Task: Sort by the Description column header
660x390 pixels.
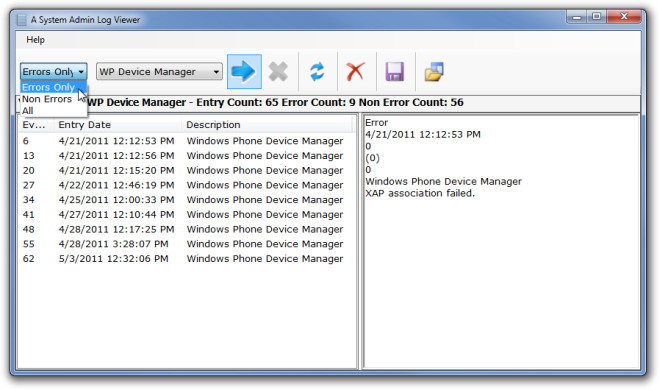Action: (x=267, y=125)
